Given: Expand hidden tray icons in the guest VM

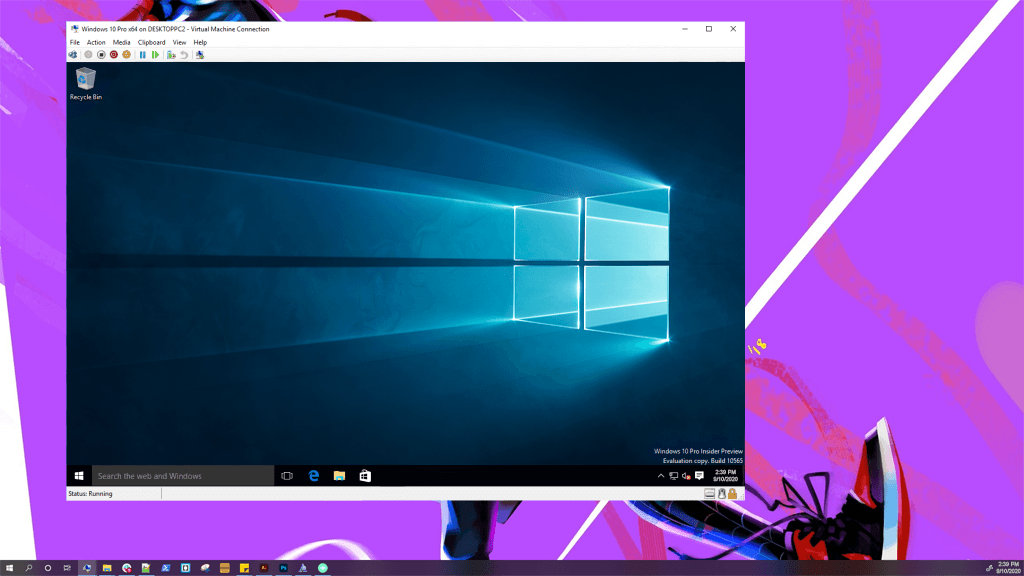Looking at the screenshot, I should [661, 476].
